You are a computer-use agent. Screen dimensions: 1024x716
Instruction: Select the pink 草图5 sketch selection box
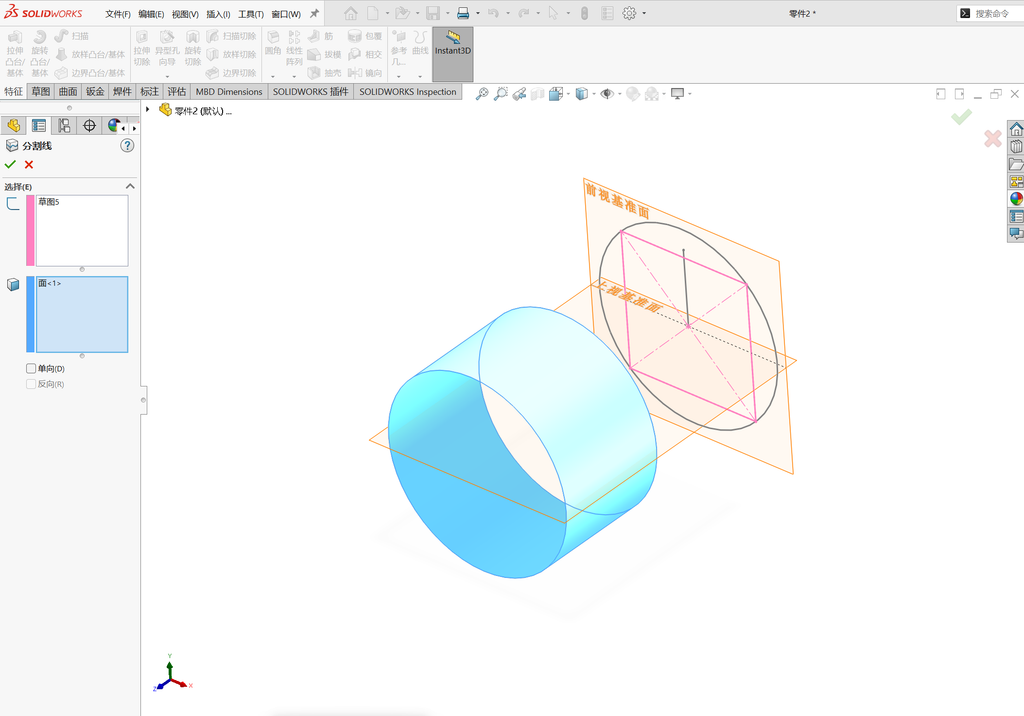click(x=82, y=231)
